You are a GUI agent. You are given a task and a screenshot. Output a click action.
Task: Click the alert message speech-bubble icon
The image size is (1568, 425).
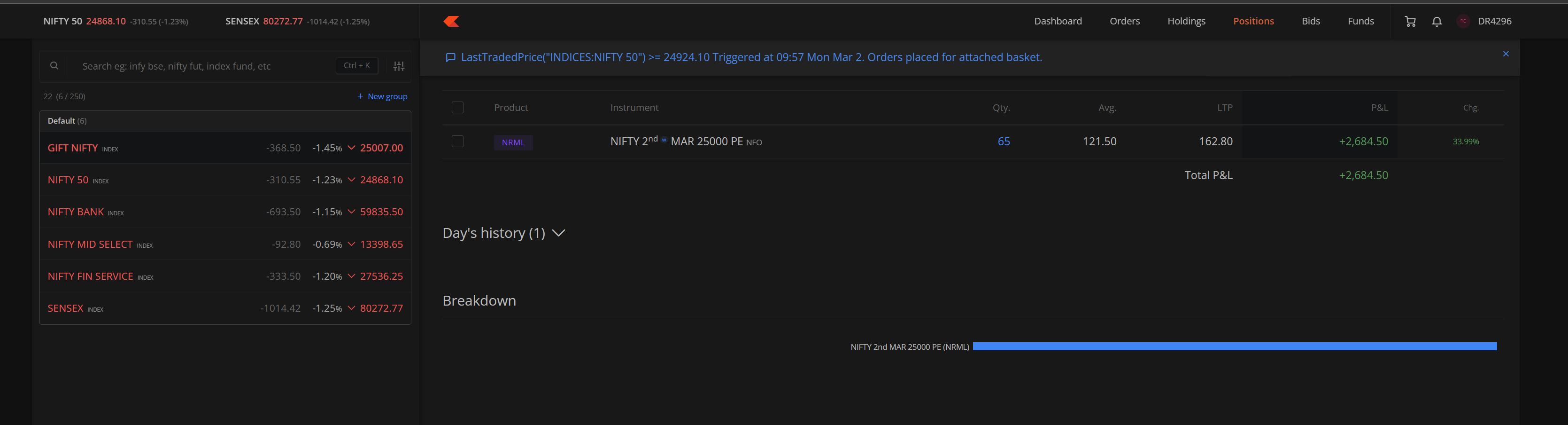[450, 58]
